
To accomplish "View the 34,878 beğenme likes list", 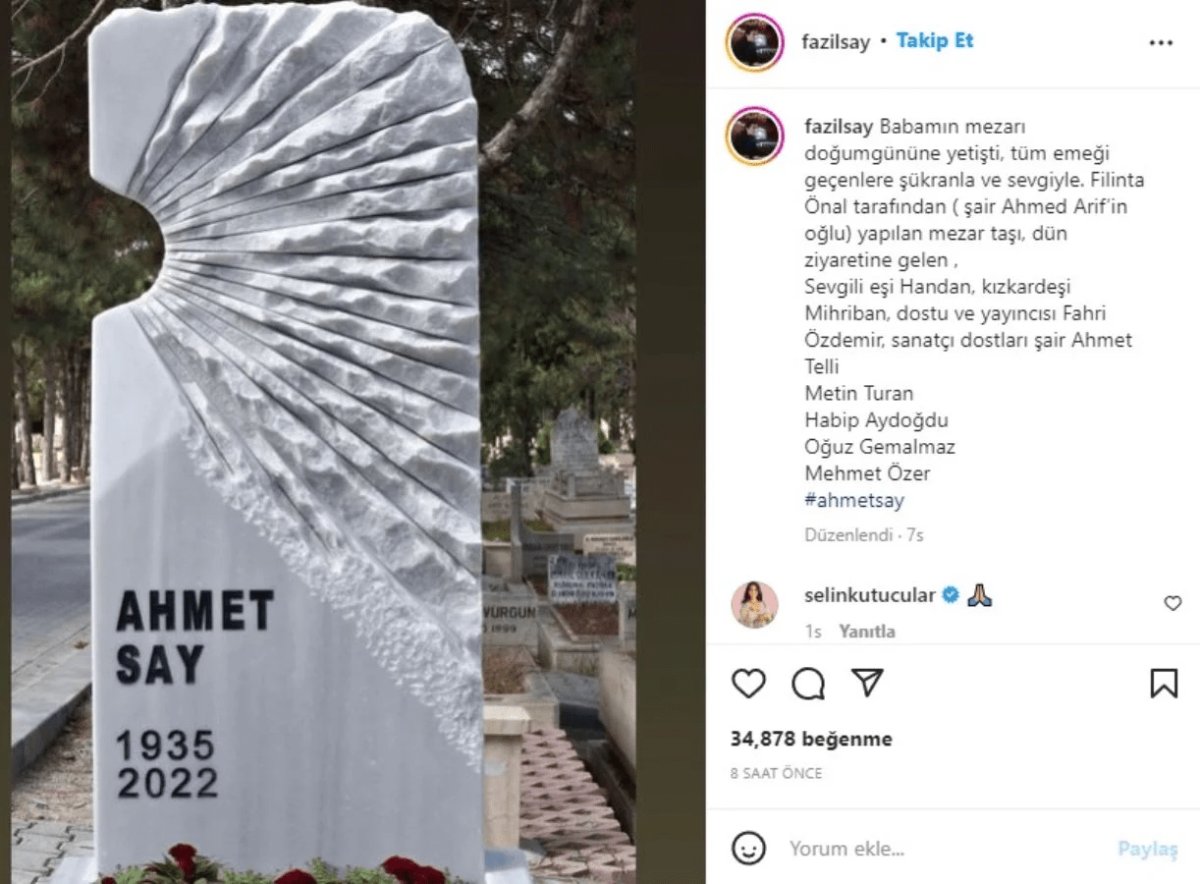I will point(811,739).
